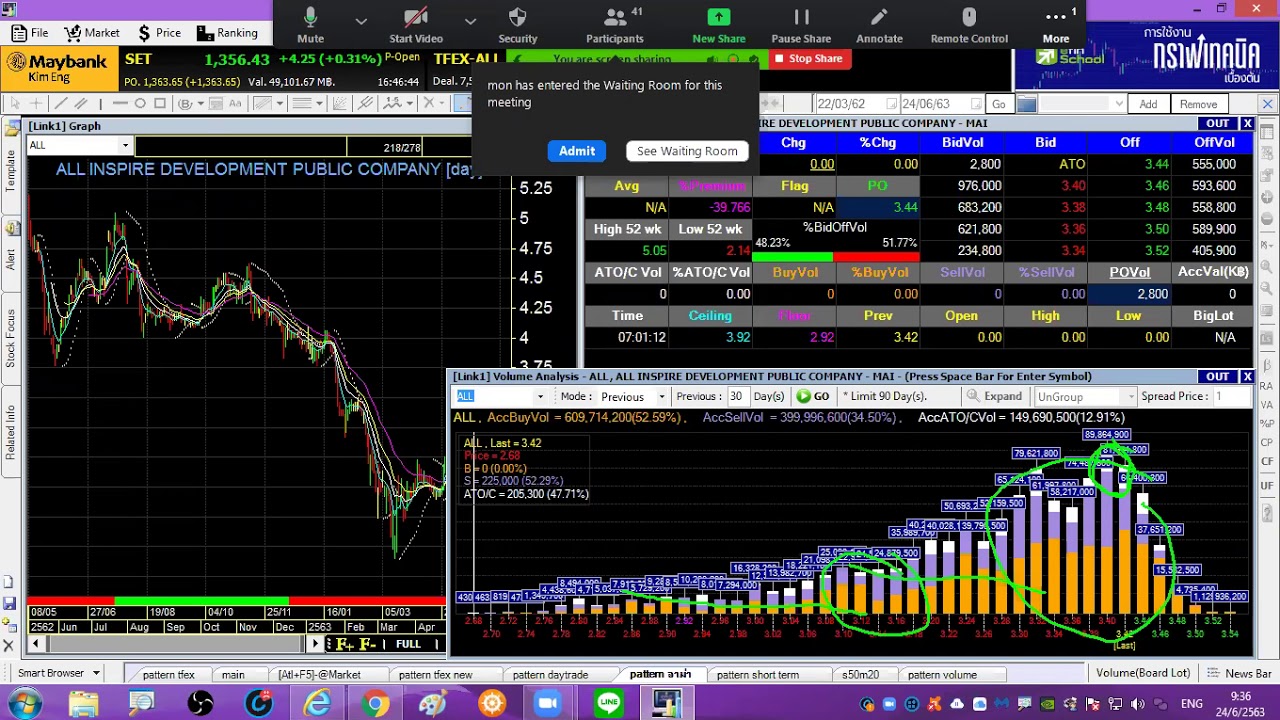The image size is (1280, 720).
Task: Pause the screen share
Action: point(801,24)
